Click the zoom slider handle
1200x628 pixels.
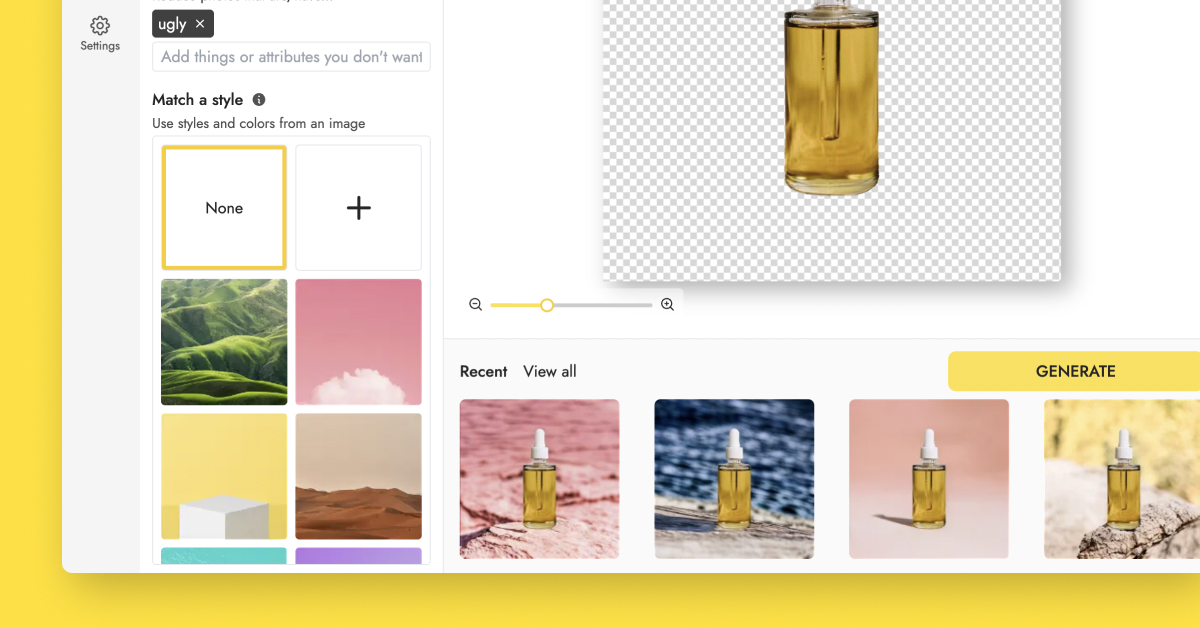click(547, 305)
